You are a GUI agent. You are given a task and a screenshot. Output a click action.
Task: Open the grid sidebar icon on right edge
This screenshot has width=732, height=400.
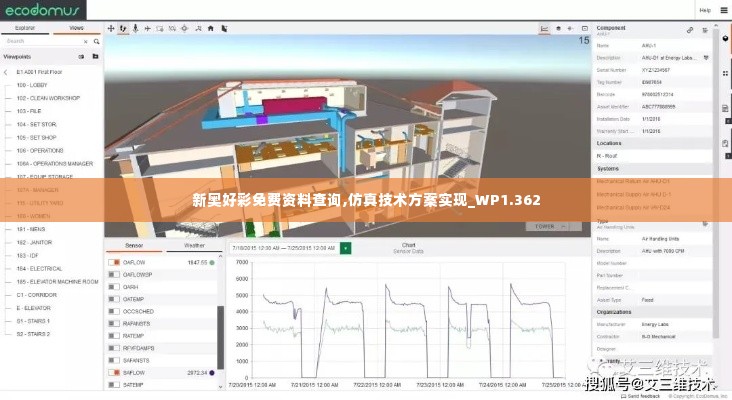pyautogui.click(x=725, y=73)
